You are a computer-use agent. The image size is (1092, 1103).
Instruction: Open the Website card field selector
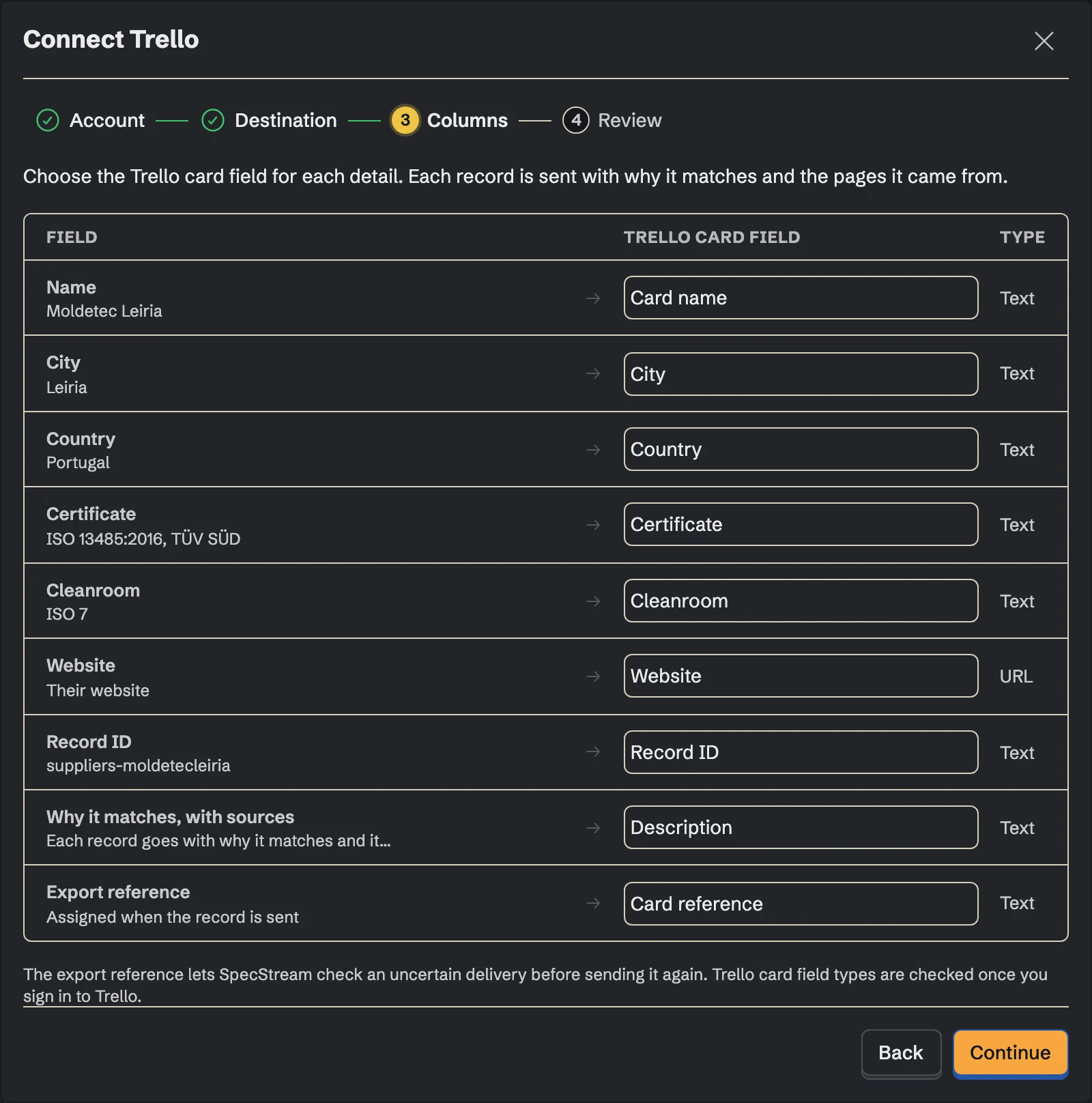pyautogui.click(x=801, y=676)
